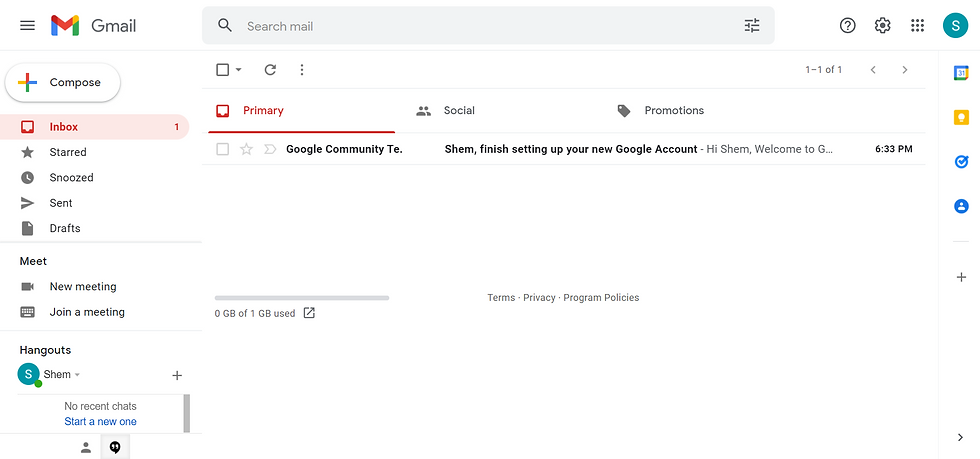This screenshot has width=980, height=459.
Task: Click the Start a new one link
Action: pos(100,421)
